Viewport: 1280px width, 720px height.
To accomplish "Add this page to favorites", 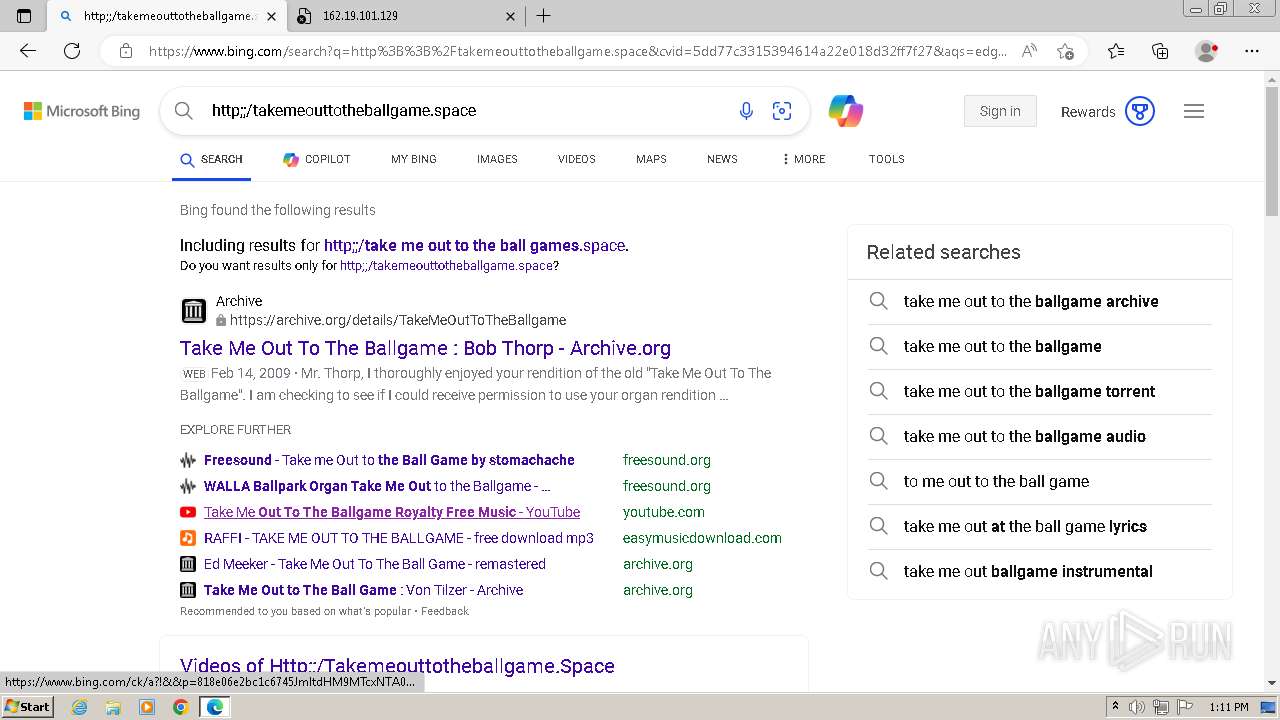I will pyautogui.click(x=1066, y=51).
